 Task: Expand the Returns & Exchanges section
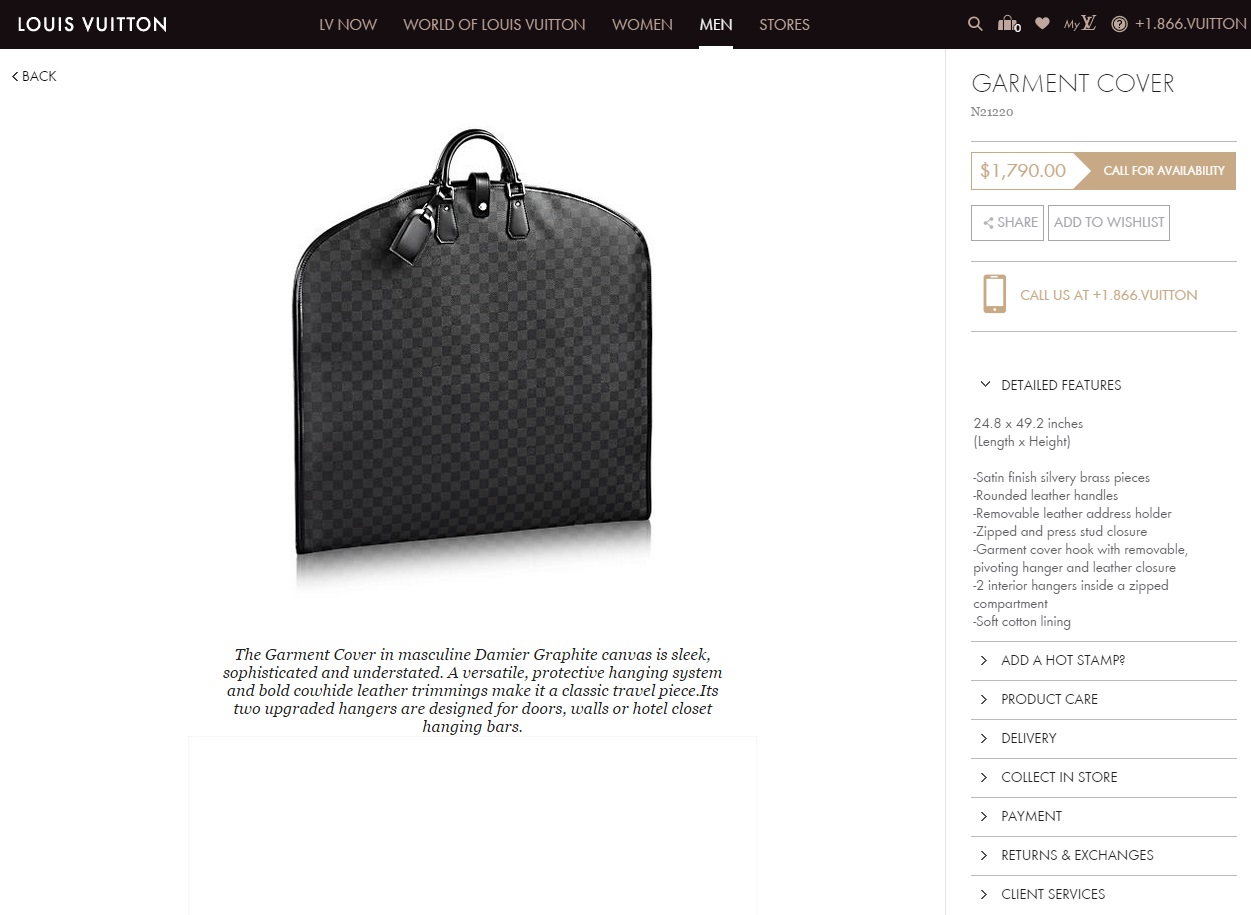(x=1103, y=855)
